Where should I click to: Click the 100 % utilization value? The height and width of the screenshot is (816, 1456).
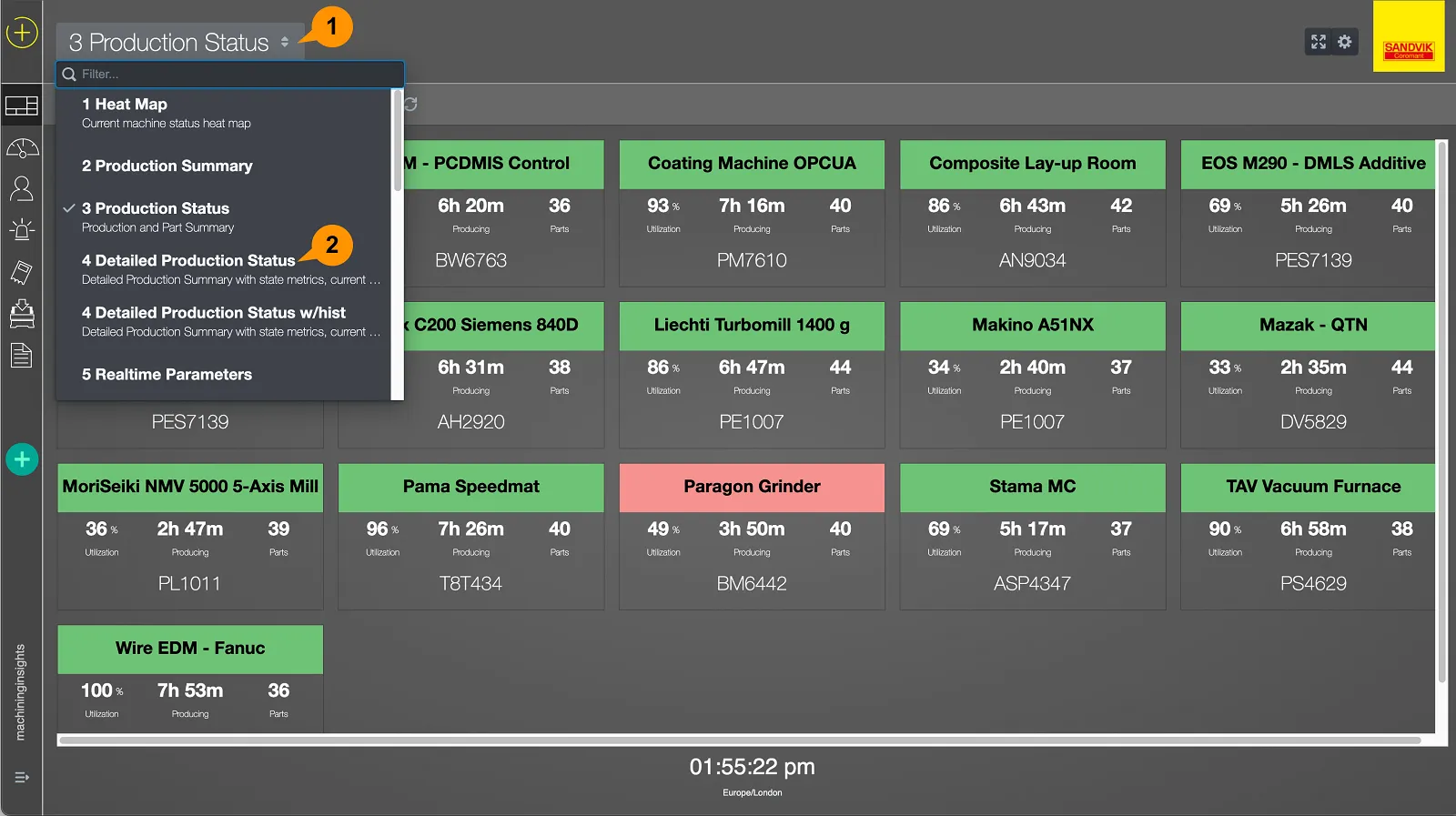(102, 690)
